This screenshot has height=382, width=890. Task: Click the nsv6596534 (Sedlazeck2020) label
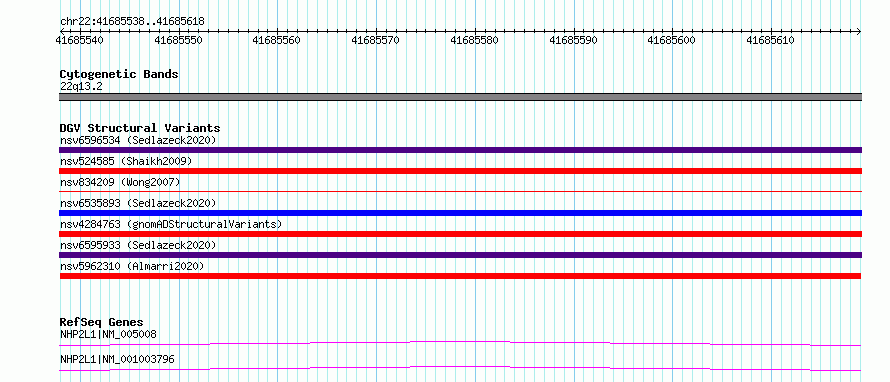click(138, 140)
